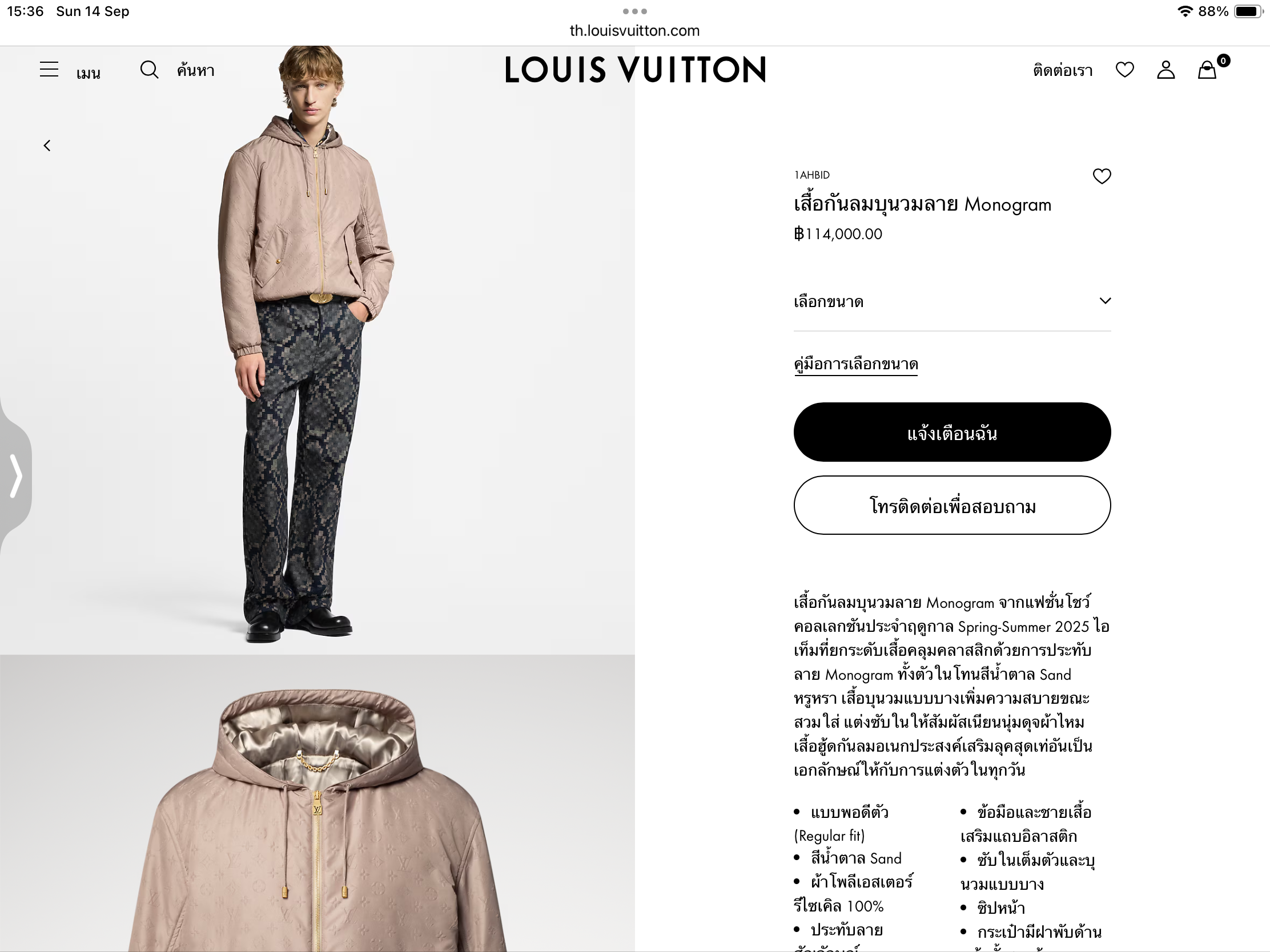This screenshot has width=1270, height=952.
Task: Open the คู่มือการเลือกขนาด size guide link
Action: point(856,364)
